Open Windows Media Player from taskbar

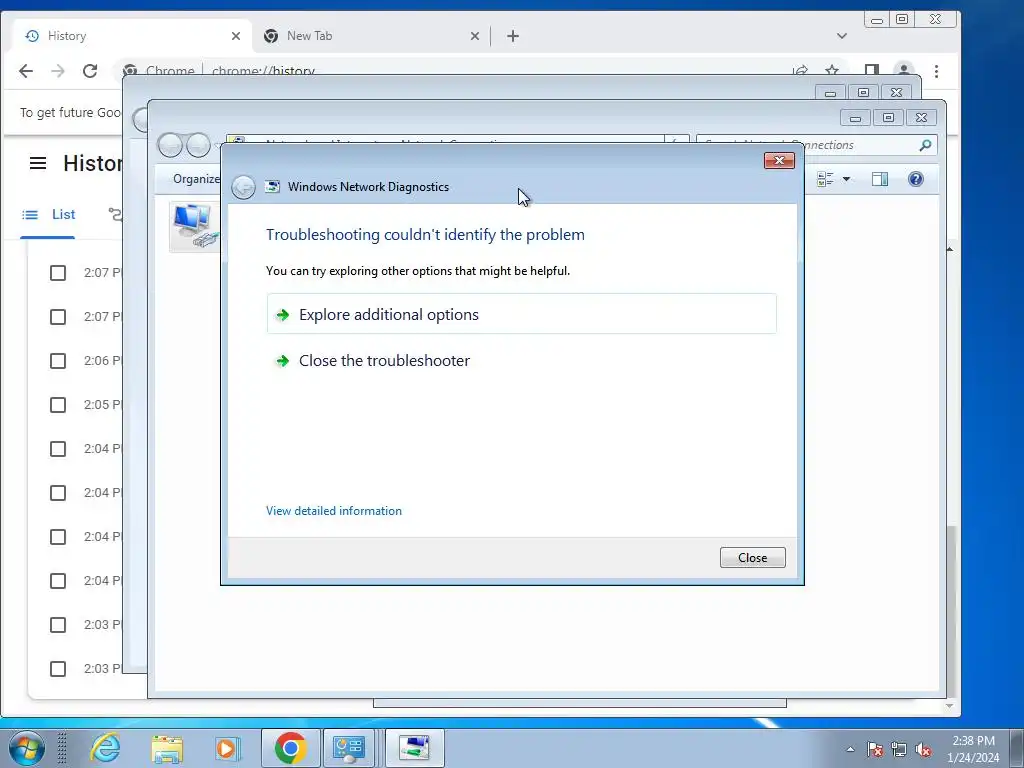(227, 748)
